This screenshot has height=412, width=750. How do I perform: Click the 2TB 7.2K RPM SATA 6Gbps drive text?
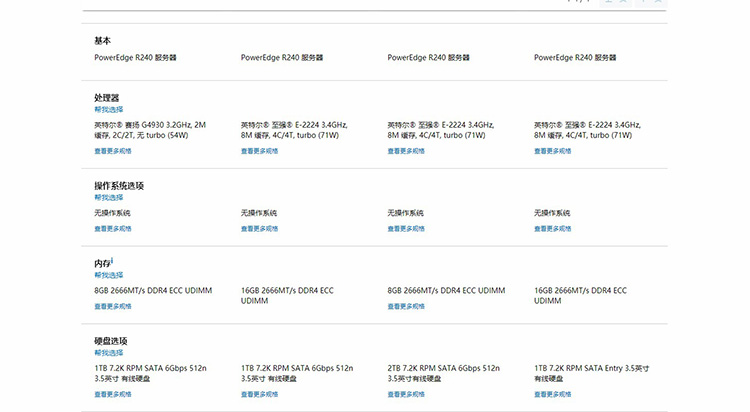[x=443, y=373]
